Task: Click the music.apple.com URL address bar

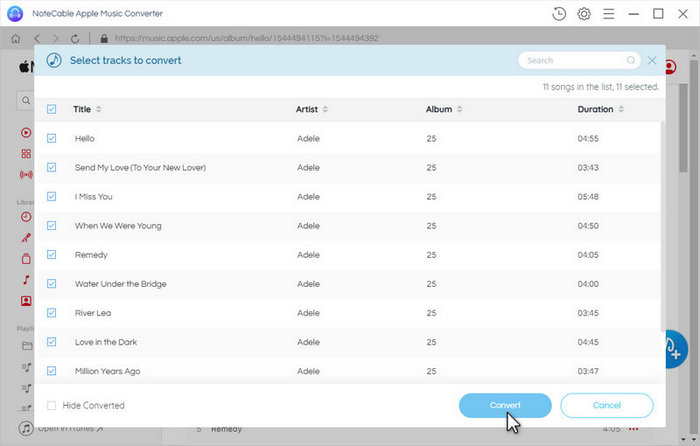Action: (x=247, y=38)
